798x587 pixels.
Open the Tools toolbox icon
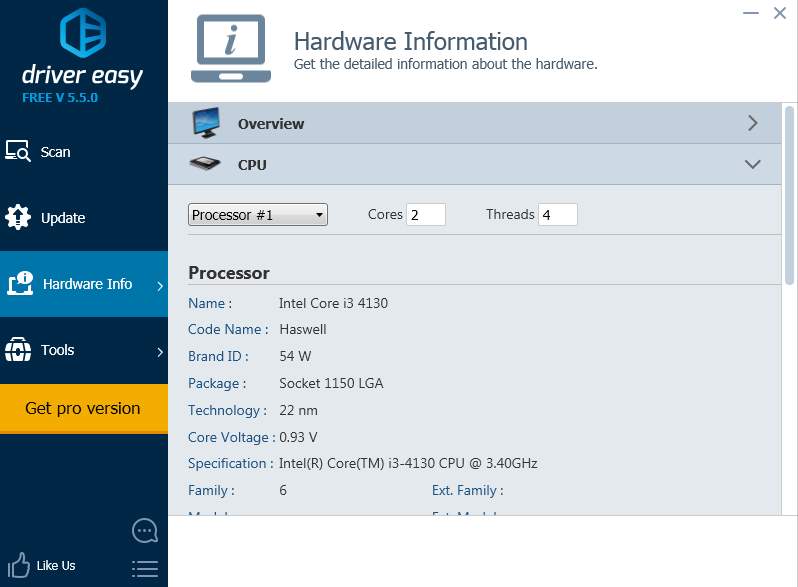18,350
